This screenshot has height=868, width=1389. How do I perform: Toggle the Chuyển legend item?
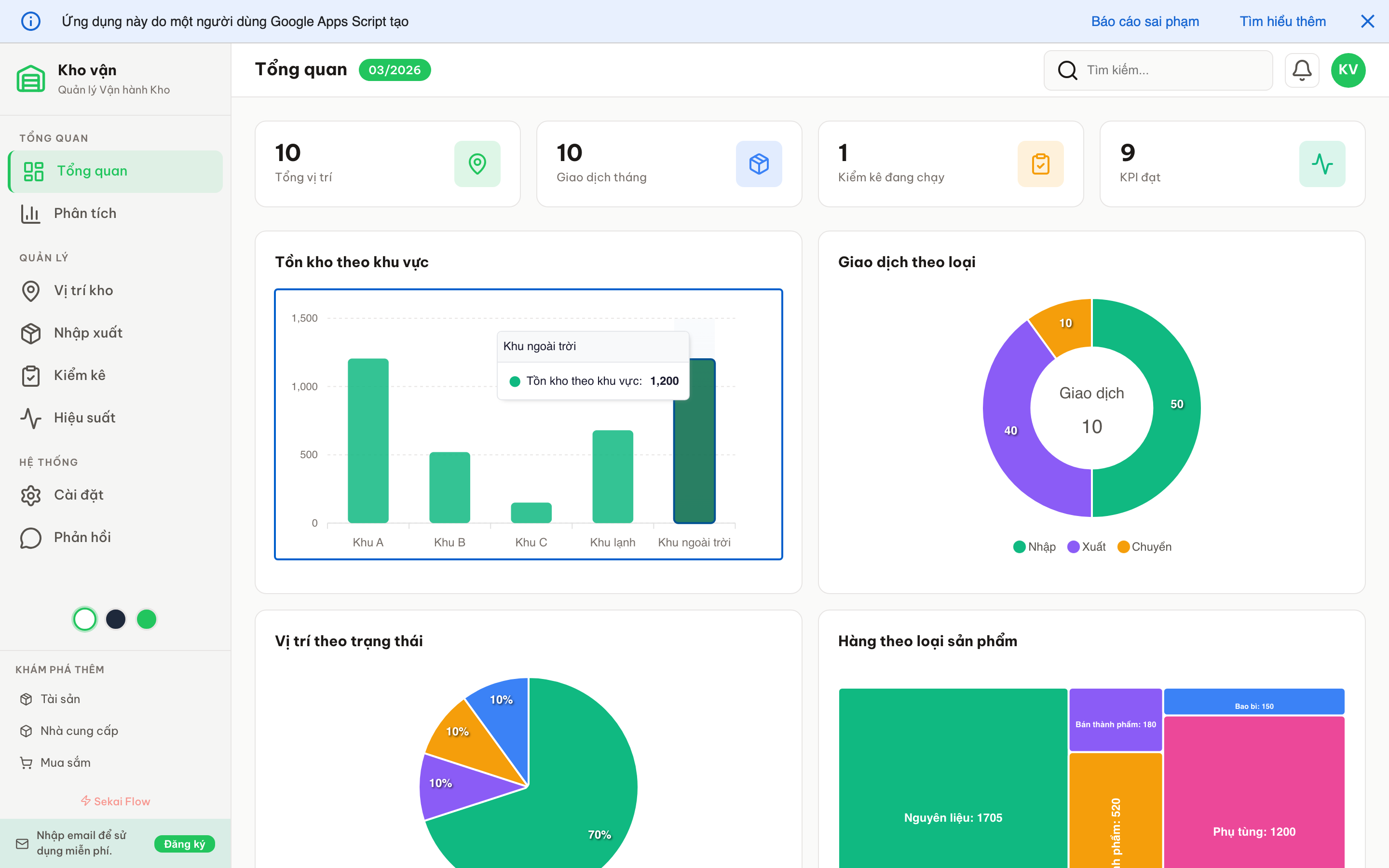1145,546
